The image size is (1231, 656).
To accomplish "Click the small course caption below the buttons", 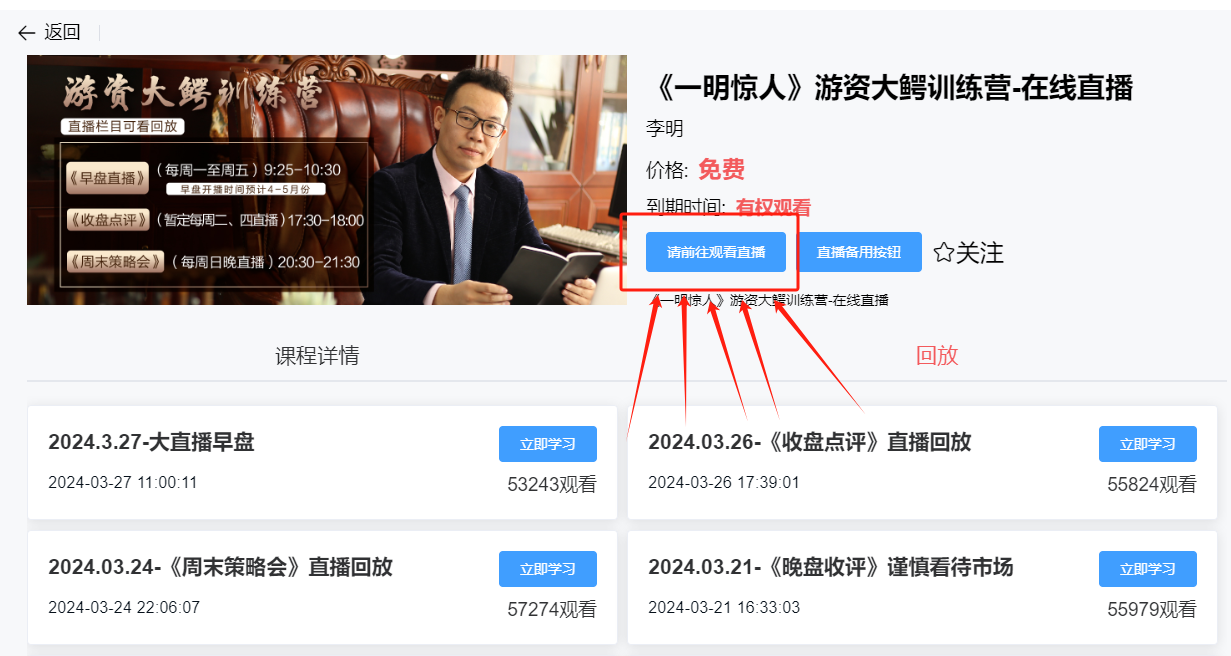I will point(768,300).
